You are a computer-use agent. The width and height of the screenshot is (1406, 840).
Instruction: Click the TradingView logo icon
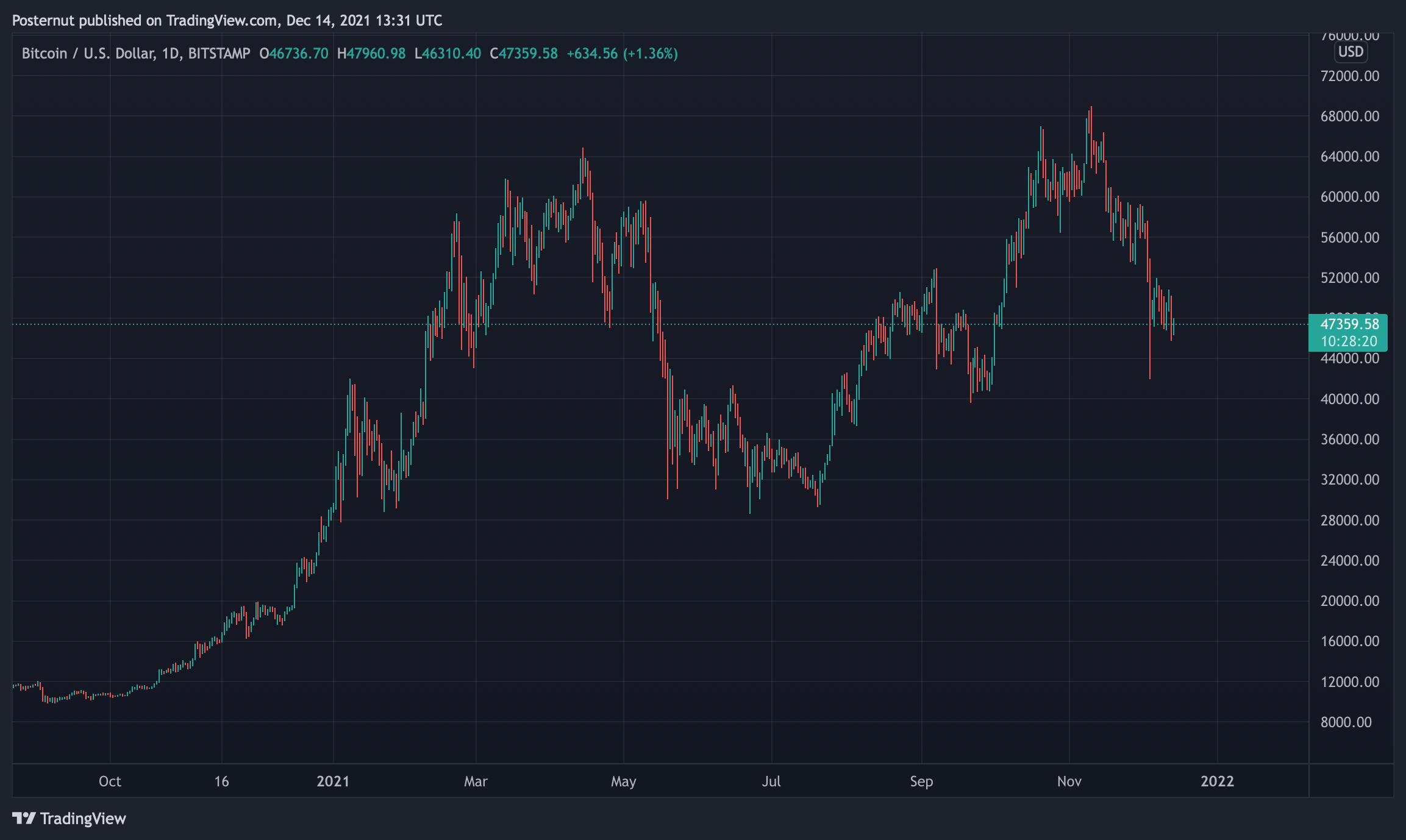point(24,818)
